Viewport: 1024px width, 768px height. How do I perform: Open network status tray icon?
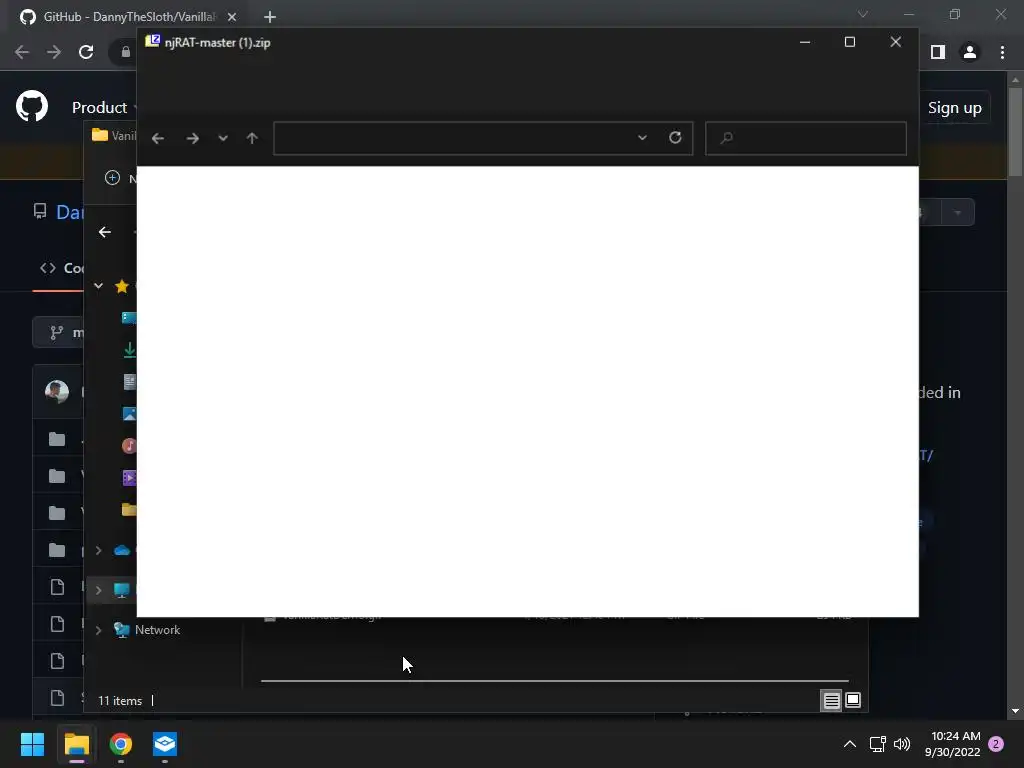coord(877,744)
